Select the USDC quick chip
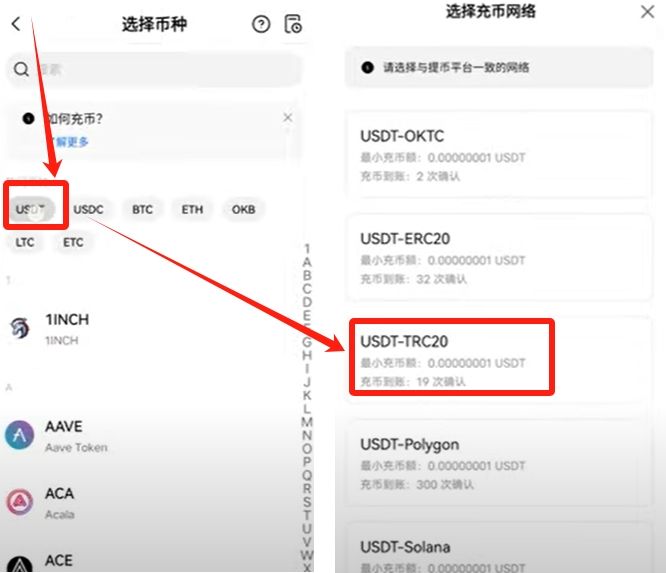The width and height of the screenshot is (666, 573). tap(88, 210)
